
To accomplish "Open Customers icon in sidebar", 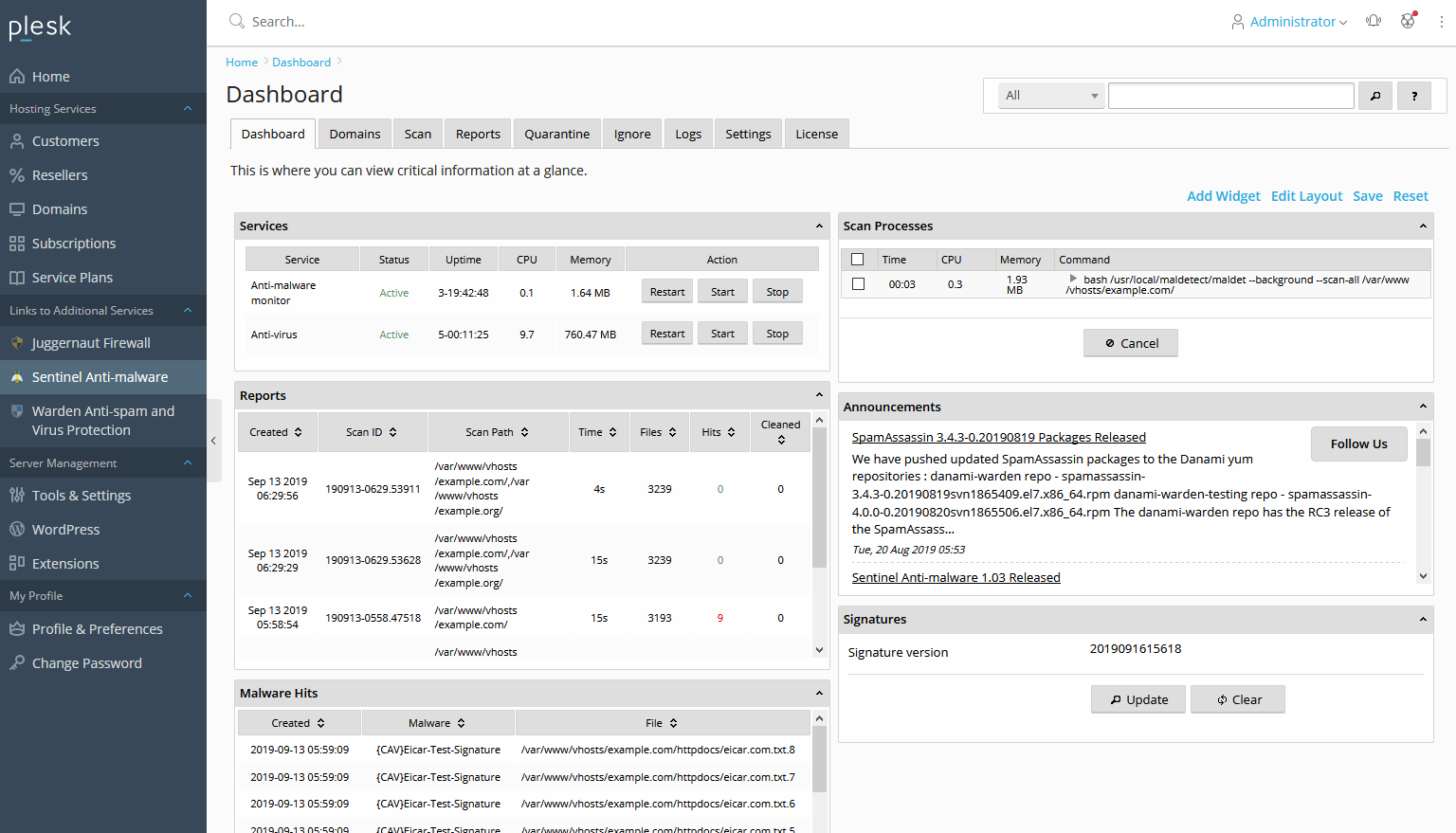I will click(x=17, y=141).
